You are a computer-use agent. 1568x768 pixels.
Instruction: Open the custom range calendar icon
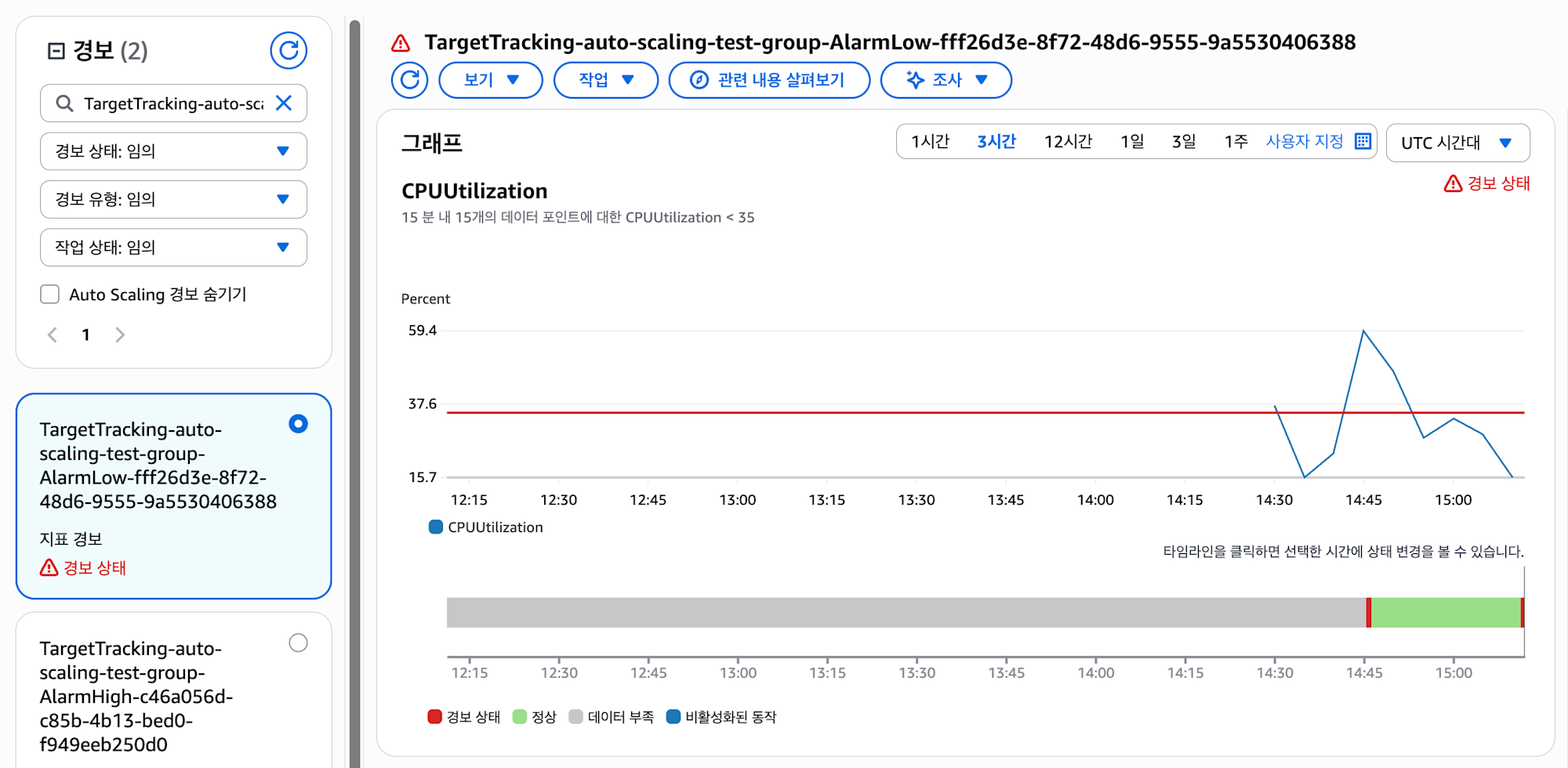click(1363, 141)
